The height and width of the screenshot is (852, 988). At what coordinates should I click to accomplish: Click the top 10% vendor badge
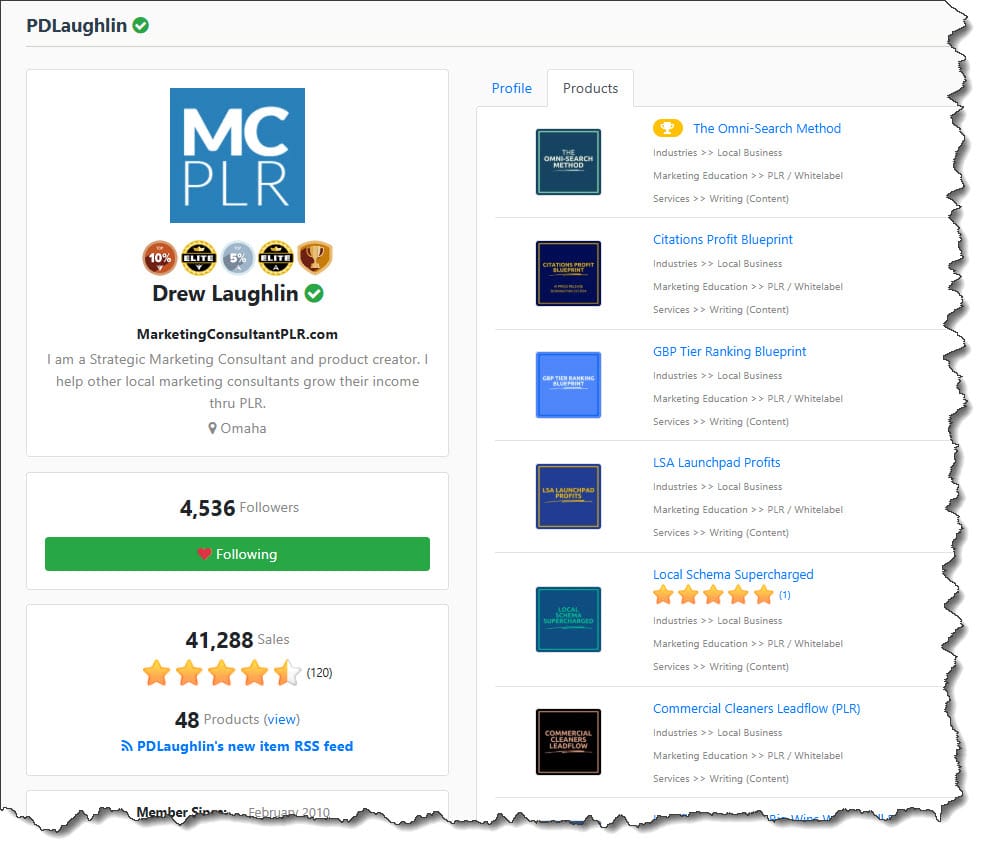(x=159, y=258)
